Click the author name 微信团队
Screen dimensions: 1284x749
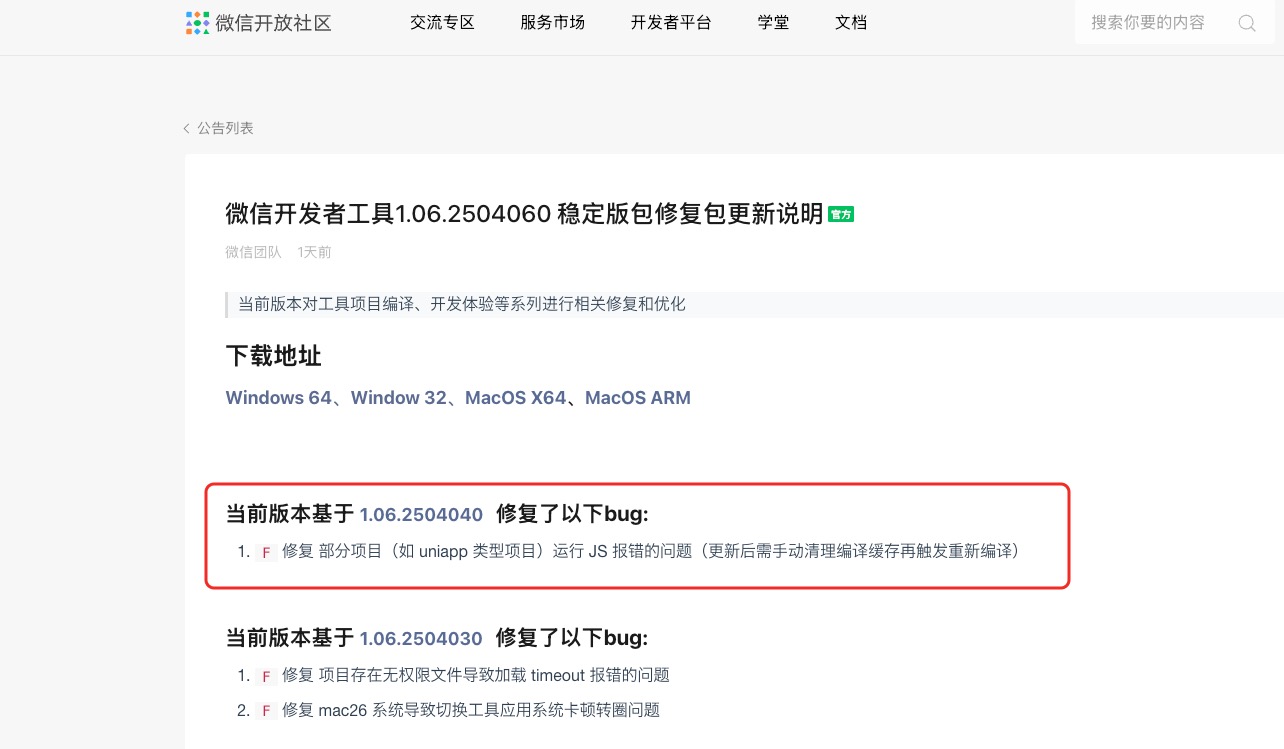click(x=254, y=252)
